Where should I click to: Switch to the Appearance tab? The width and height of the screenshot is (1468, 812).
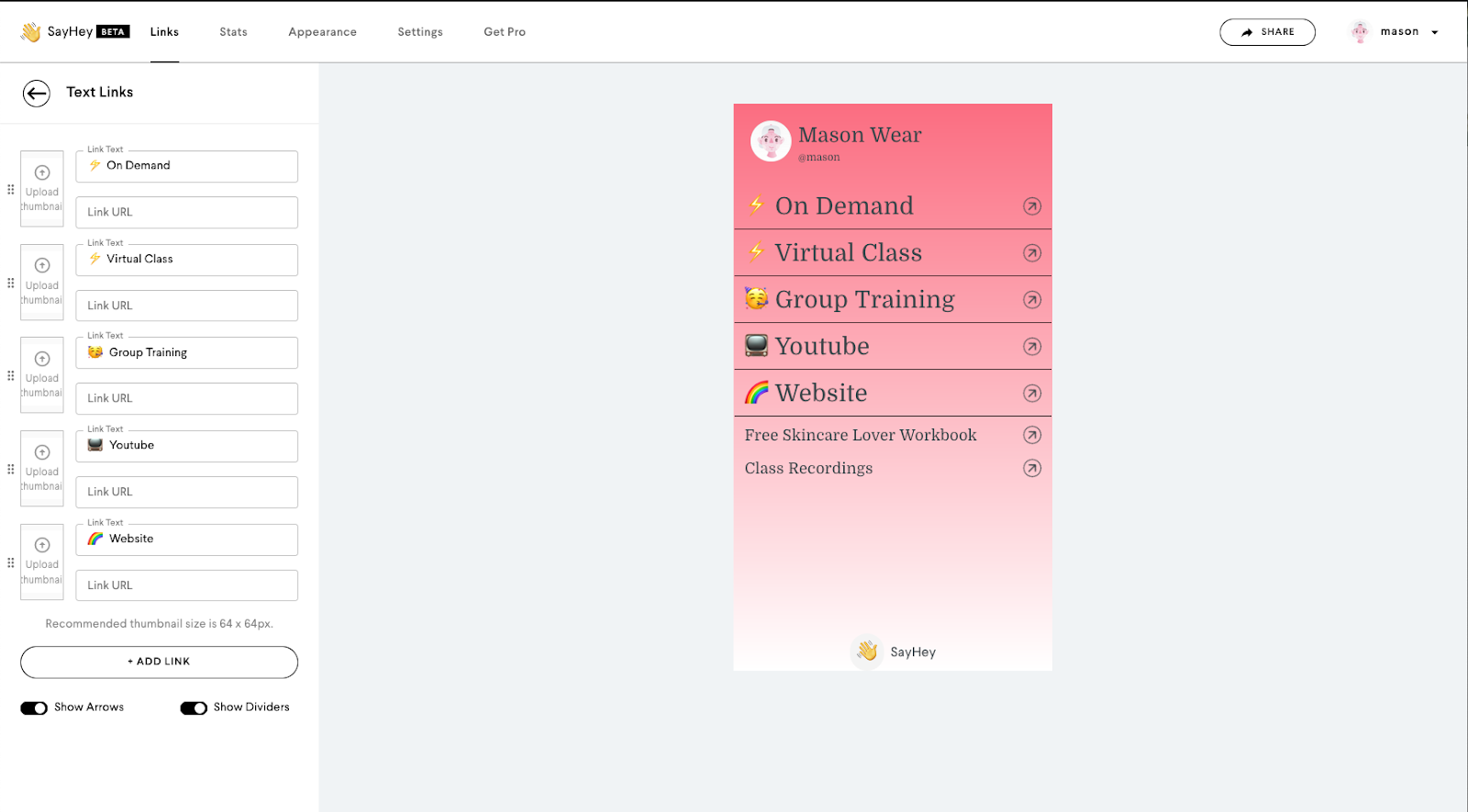point(322,32)
